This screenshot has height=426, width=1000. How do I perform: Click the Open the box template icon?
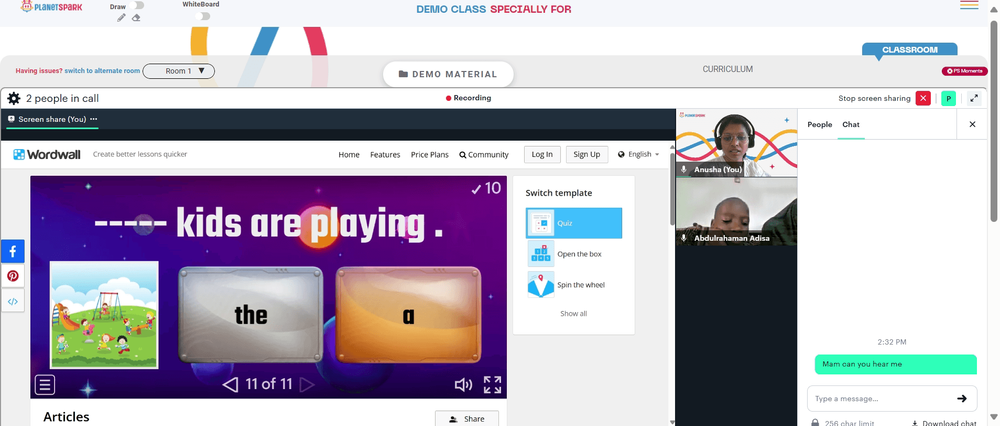(540, 254)
